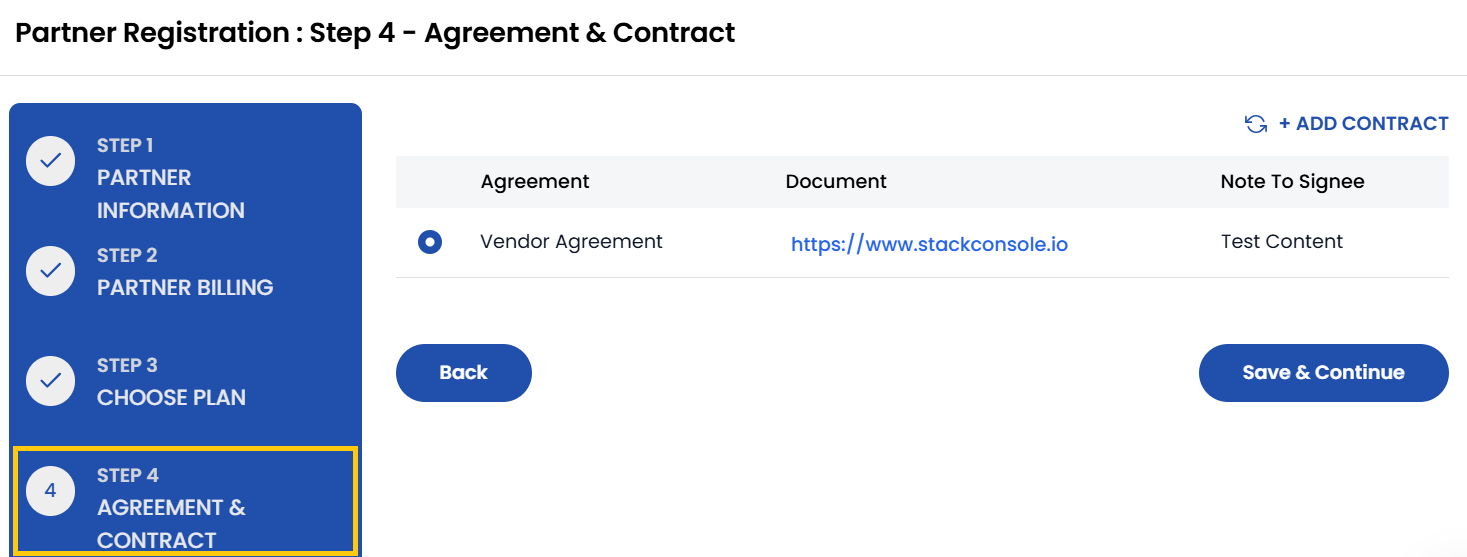Select the Agreement & Contract step
The image size is (1467, 557).
coord(171,507)
